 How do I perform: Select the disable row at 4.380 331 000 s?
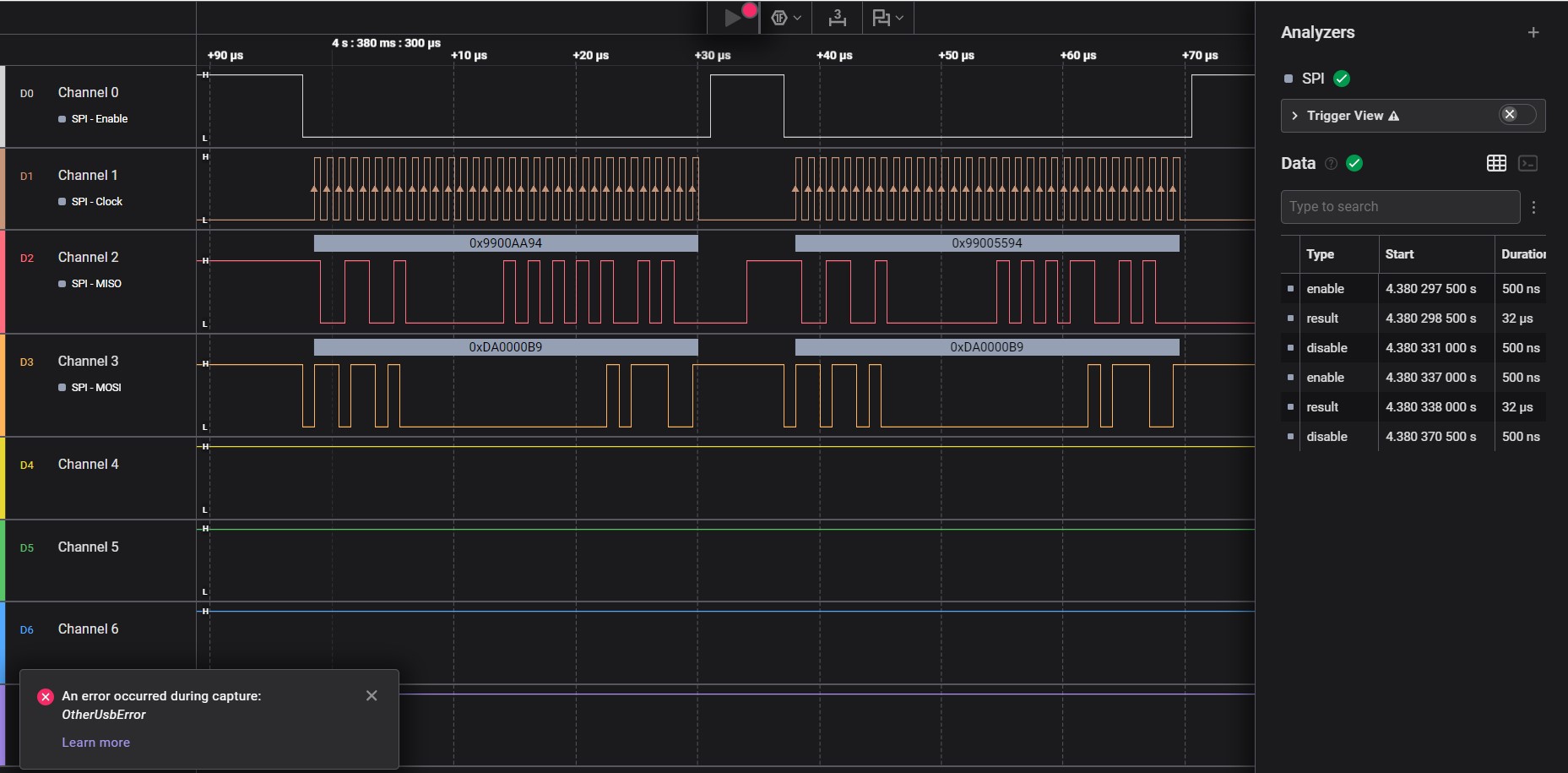(x=1413, y=348)
